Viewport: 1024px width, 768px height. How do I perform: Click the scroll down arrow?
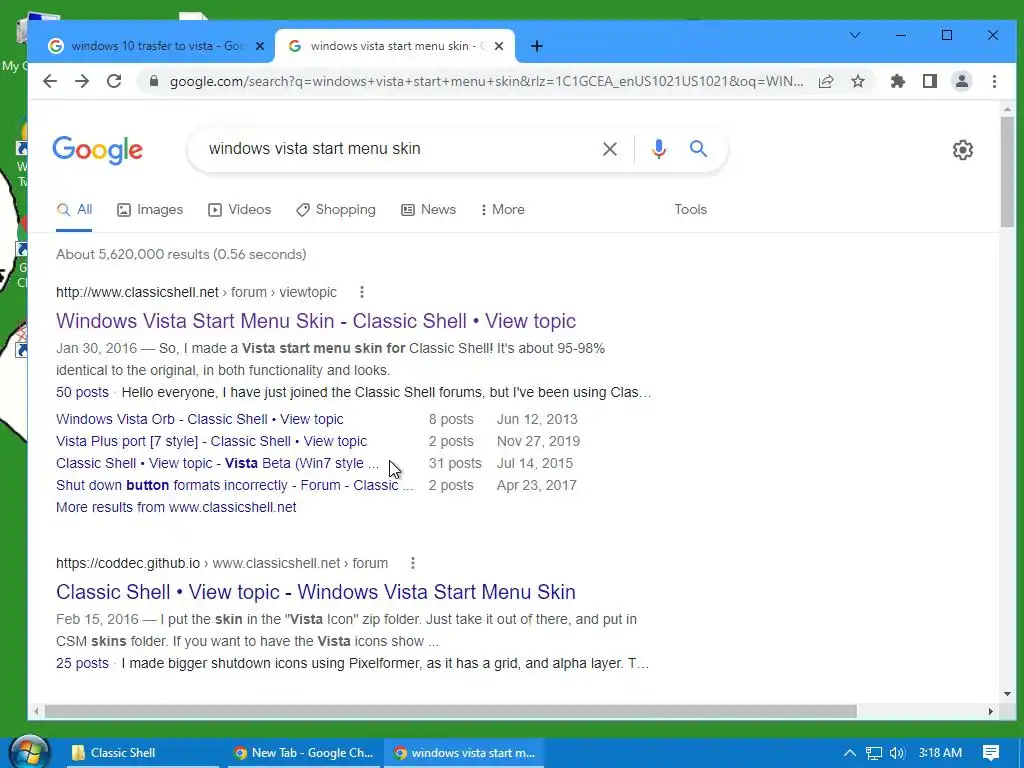pos(1006,694)
